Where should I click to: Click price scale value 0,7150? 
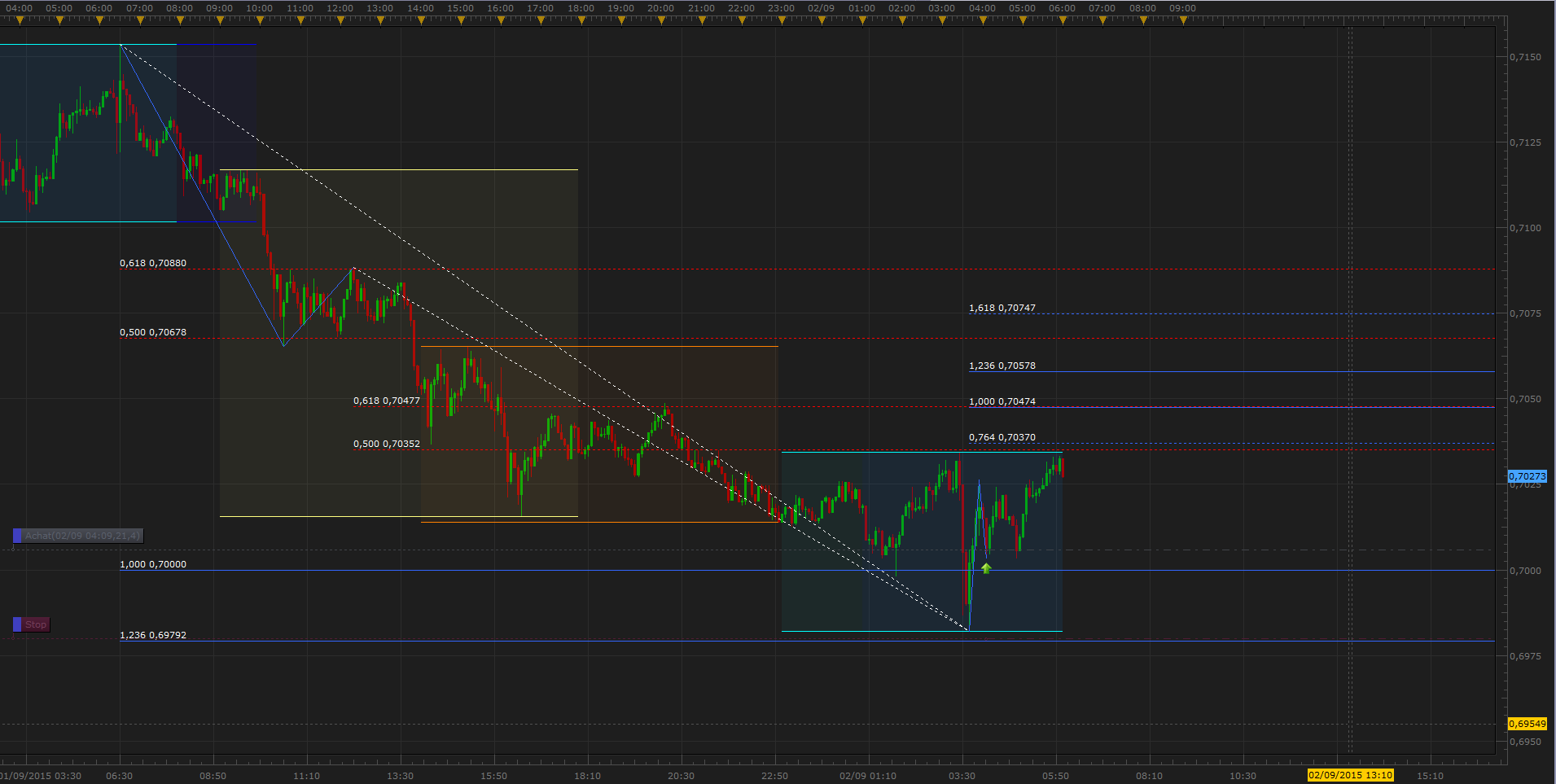pos(1526,57)
